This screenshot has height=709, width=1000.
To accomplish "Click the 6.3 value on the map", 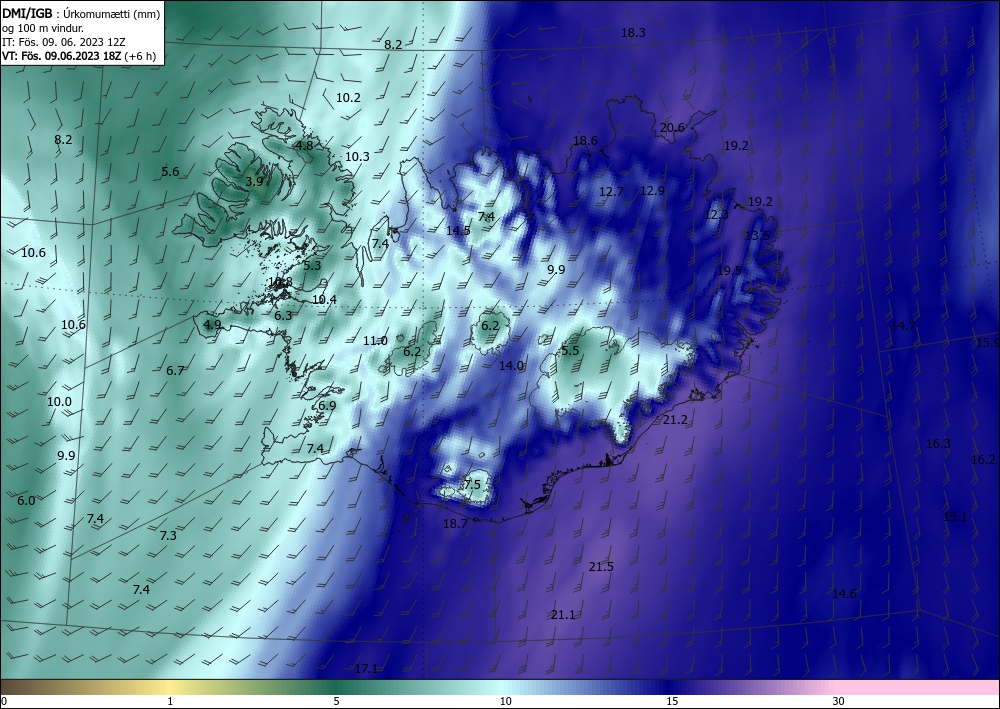I will pyautogui.click(x=283, y=315).
